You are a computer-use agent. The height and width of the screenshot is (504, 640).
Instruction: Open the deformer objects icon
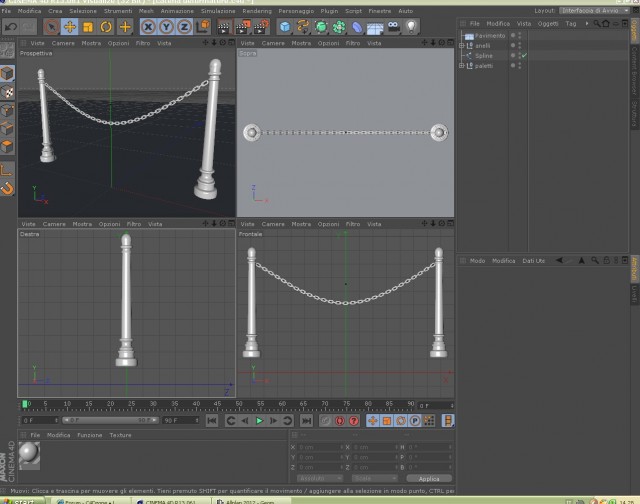[x=357, y=27]
